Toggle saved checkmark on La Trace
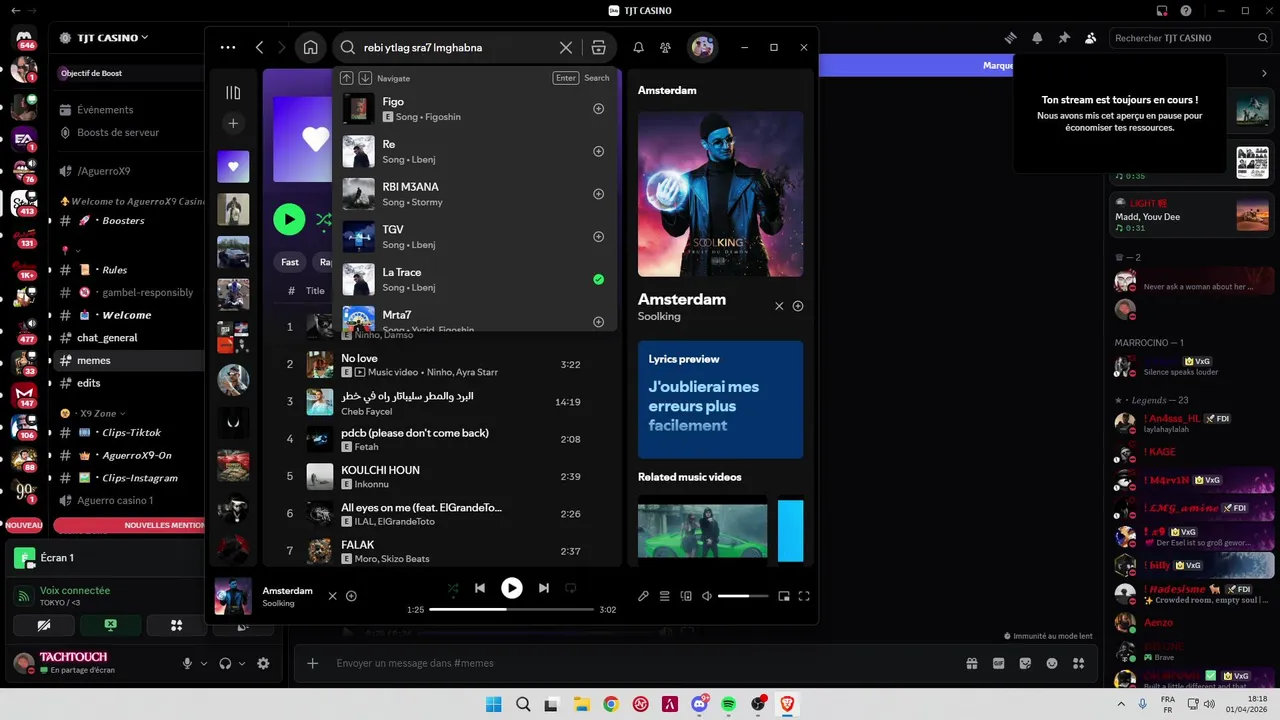1280x720 pixels. 599,279
